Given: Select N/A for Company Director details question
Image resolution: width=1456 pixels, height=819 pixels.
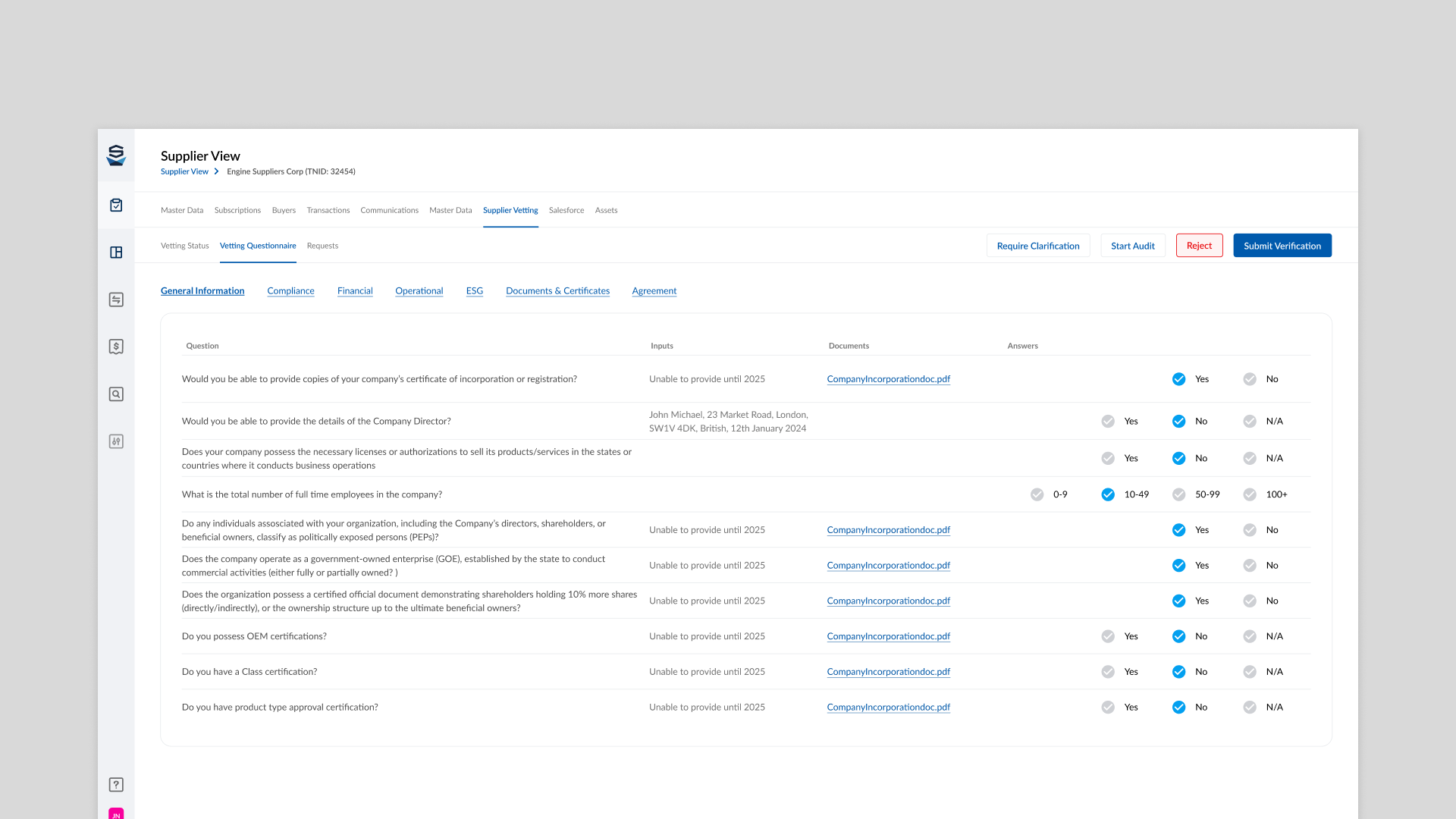Looking at the screenshot, I should (x=1250, y=421).
